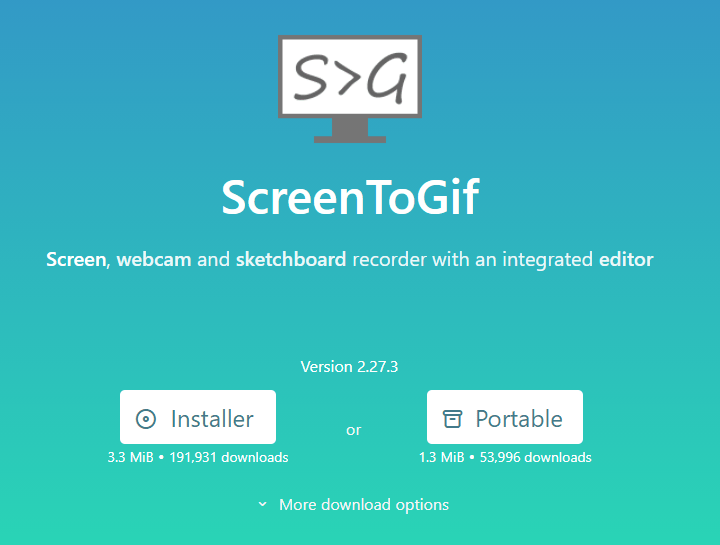Expand the chevron beside More download options
720x545 pixels.
point(263,504)
